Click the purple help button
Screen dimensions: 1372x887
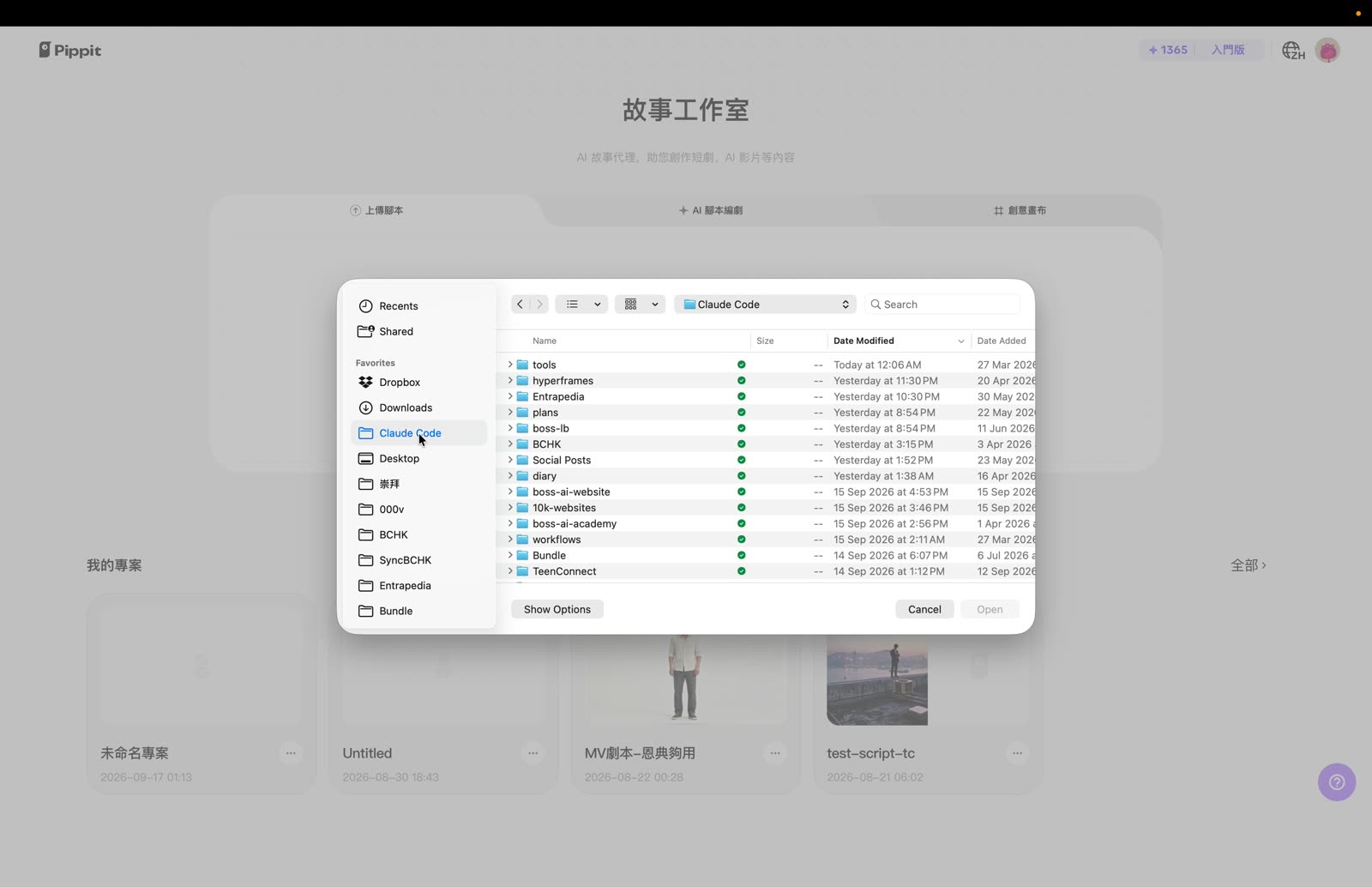coord(1337,782)
